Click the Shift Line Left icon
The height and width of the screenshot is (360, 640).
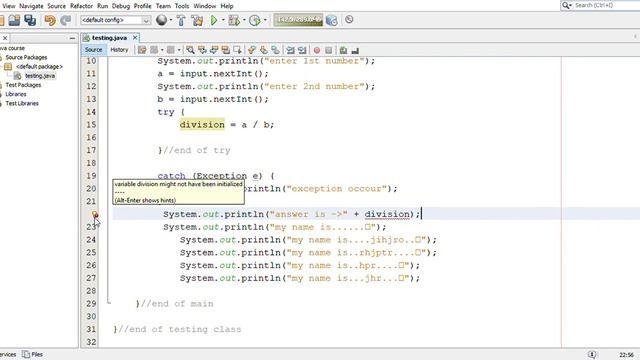point(290,50)
